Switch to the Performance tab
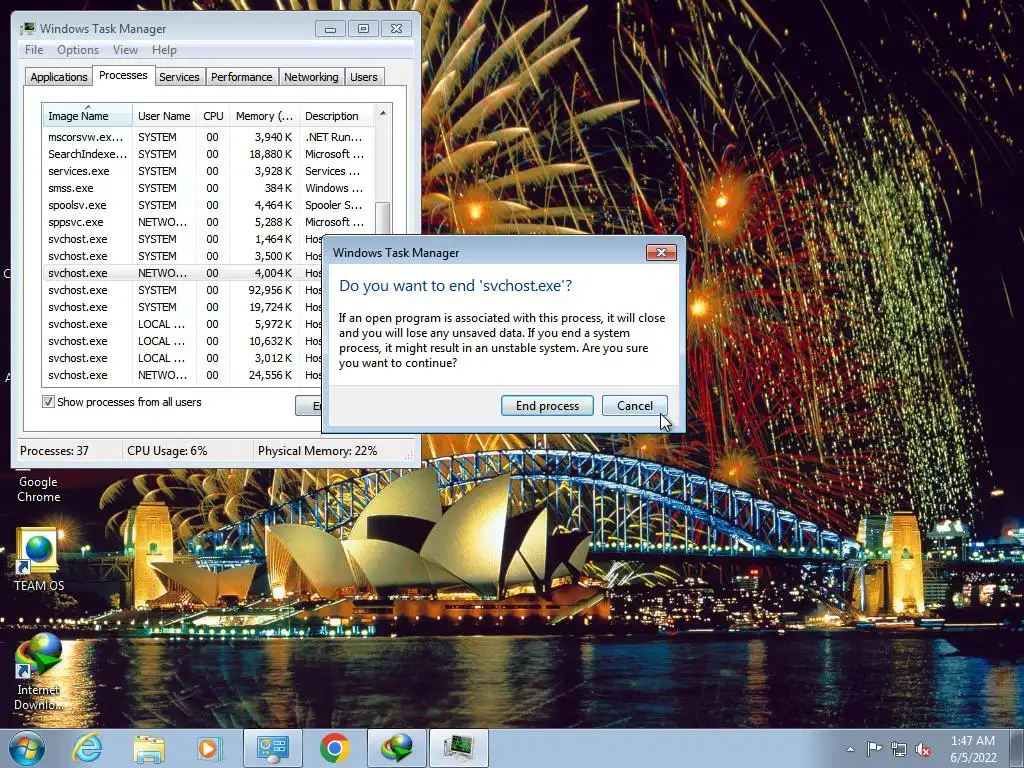This screenshot has width=1024, height=768. tap(242, 77)
